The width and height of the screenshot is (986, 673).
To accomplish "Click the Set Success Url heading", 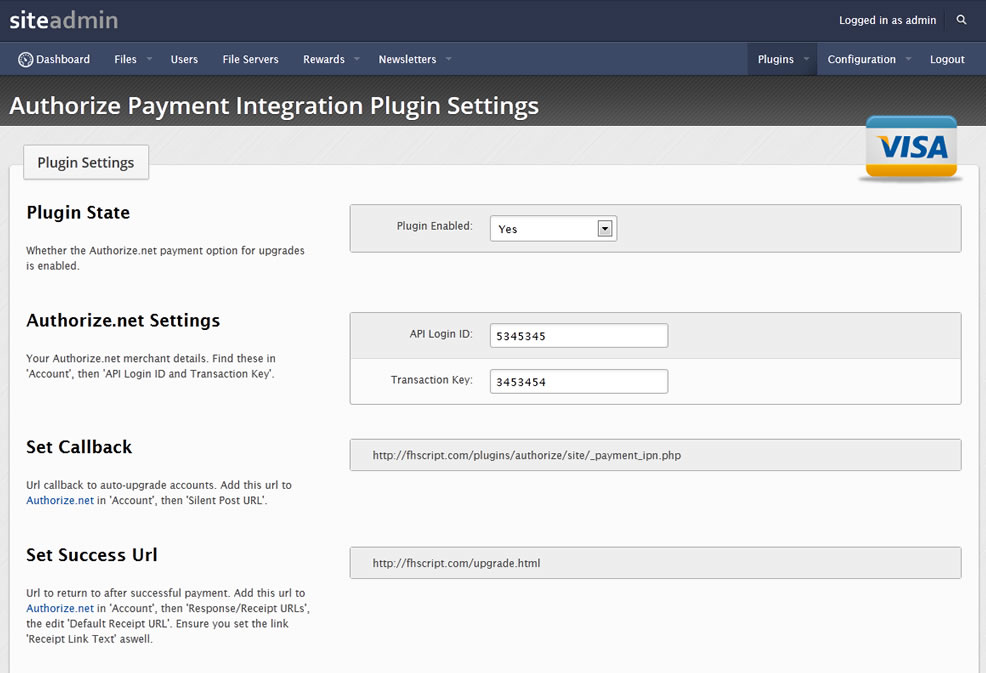I will coord(92,555).
